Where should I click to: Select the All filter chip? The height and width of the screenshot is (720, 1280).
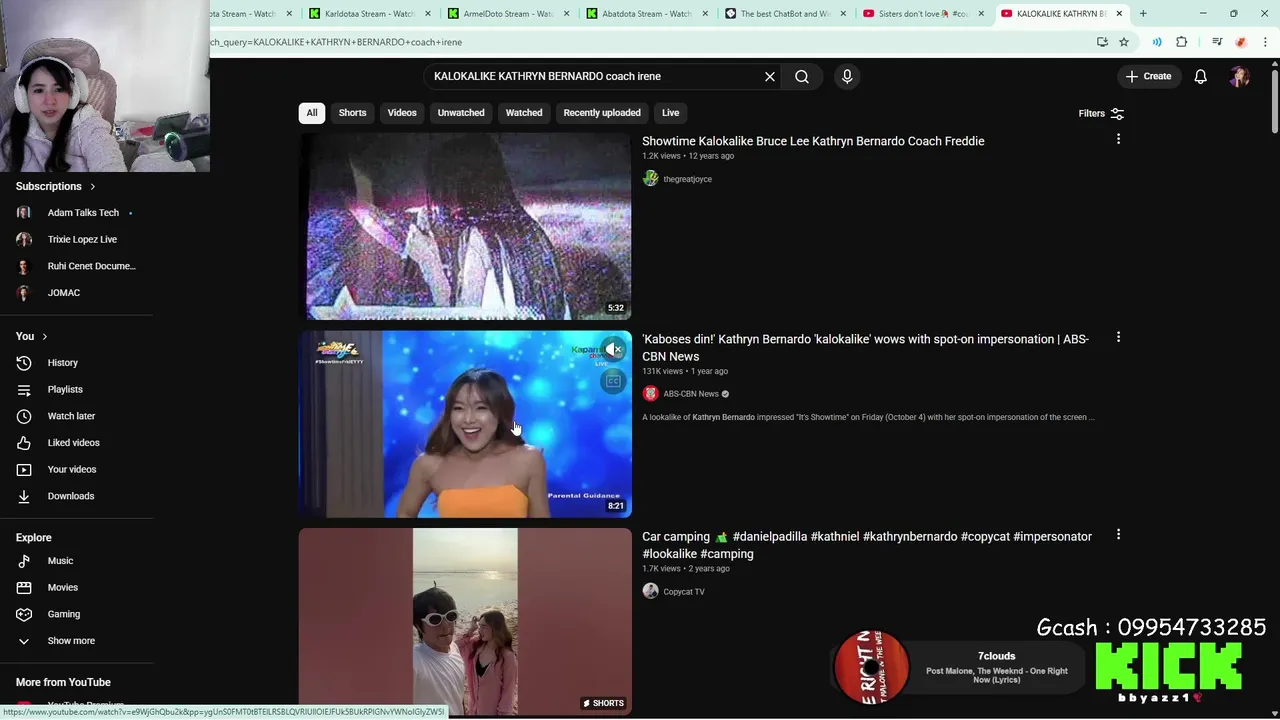(311, 113)
